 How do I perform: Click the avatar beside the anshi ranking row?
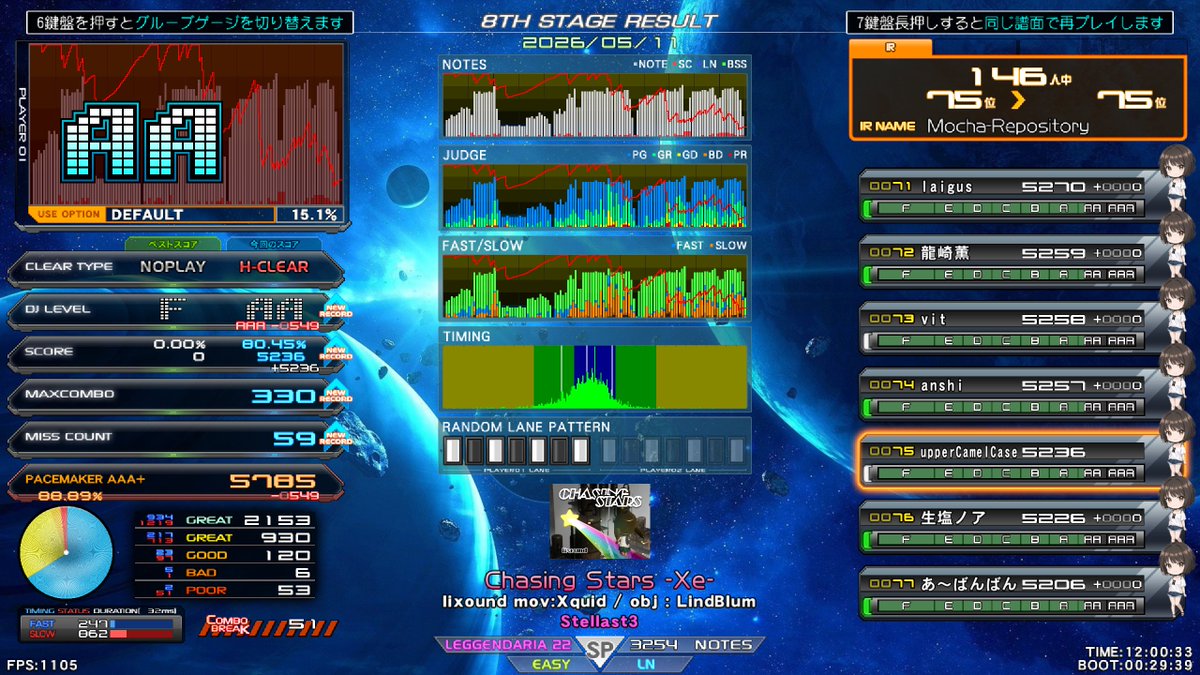1178,378
